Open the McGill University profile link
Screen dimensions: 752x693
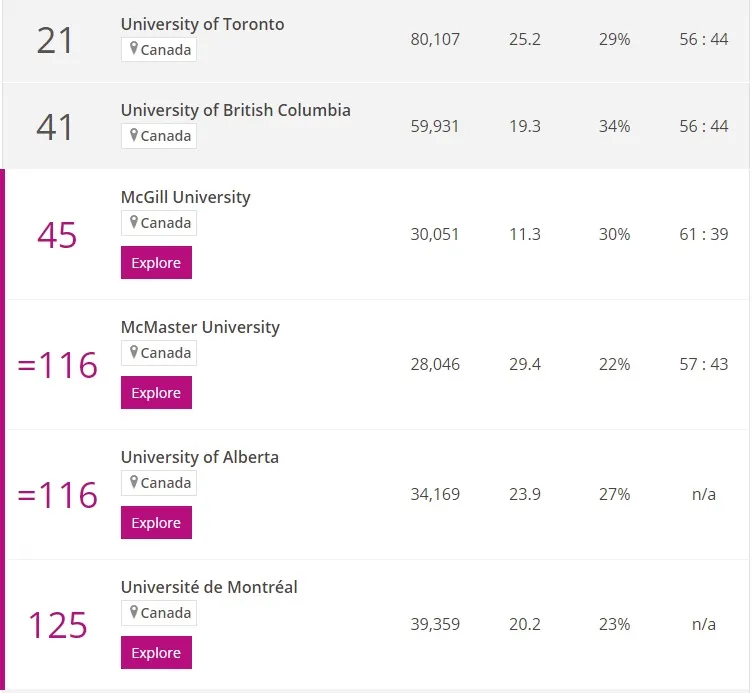[185, 197]
